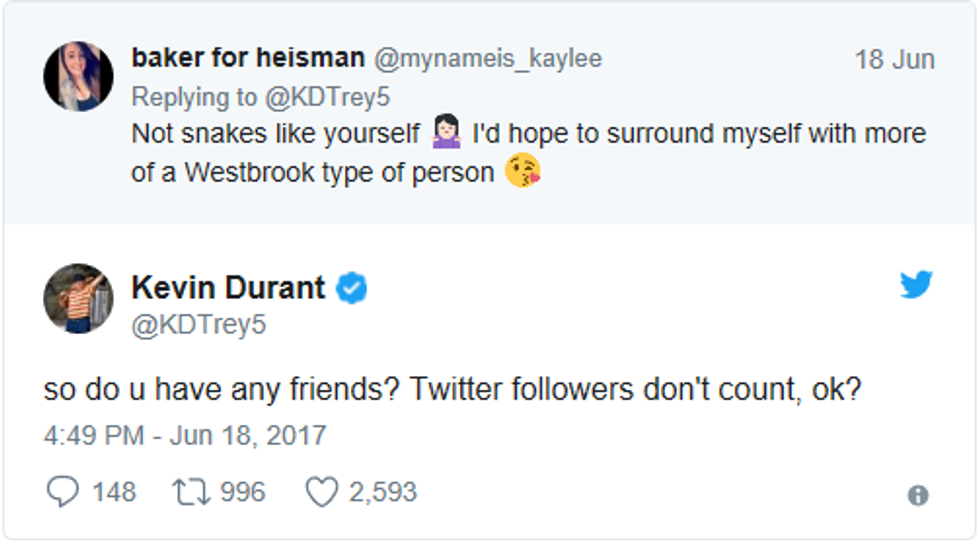Click the Kevin Durant display name
Screen dimensions: 980x546
(x=228, y=288)
